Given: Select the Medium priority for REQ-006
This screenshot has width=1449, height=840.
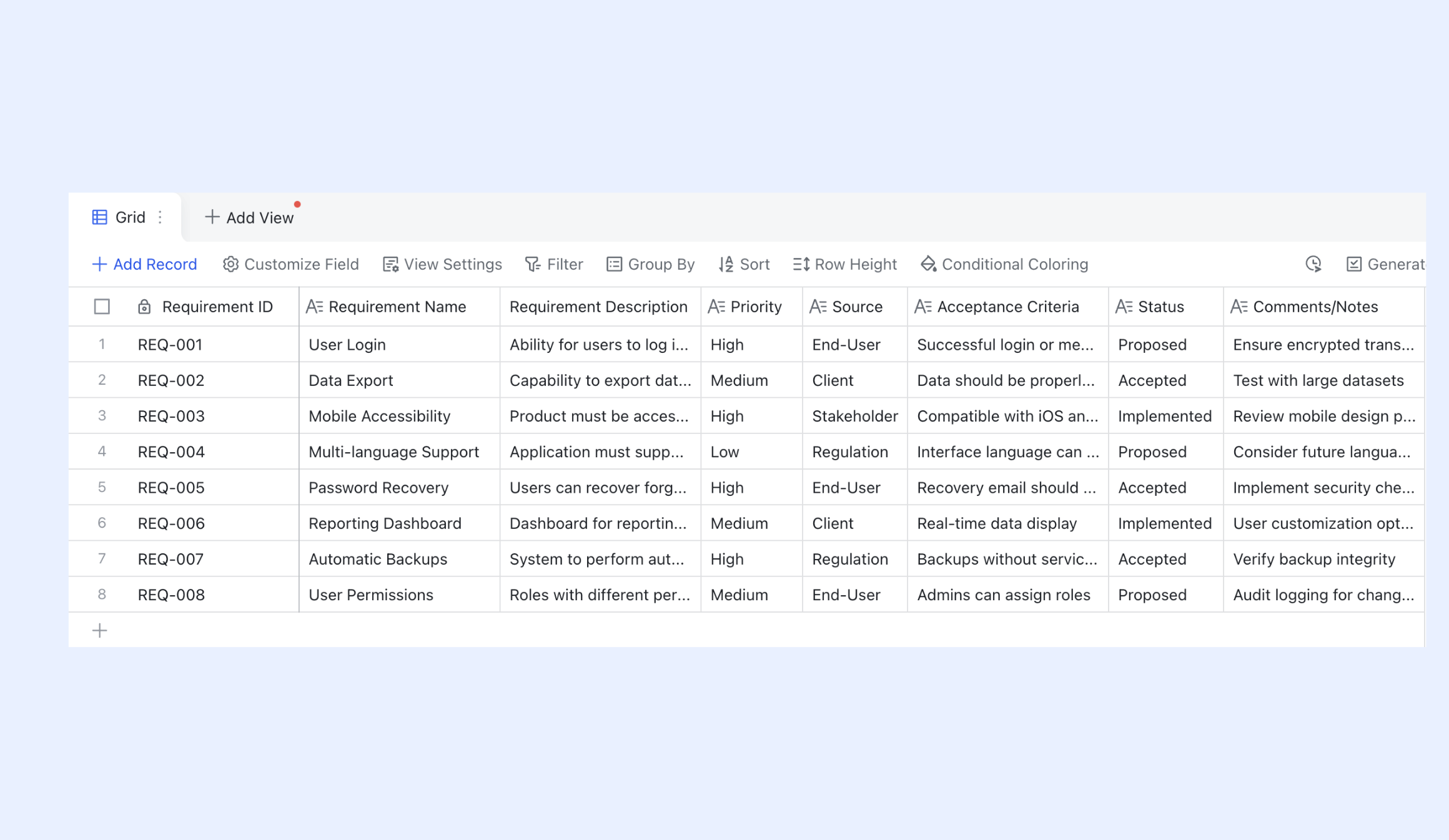Looking at the screenshot, I should click(752, 523).
